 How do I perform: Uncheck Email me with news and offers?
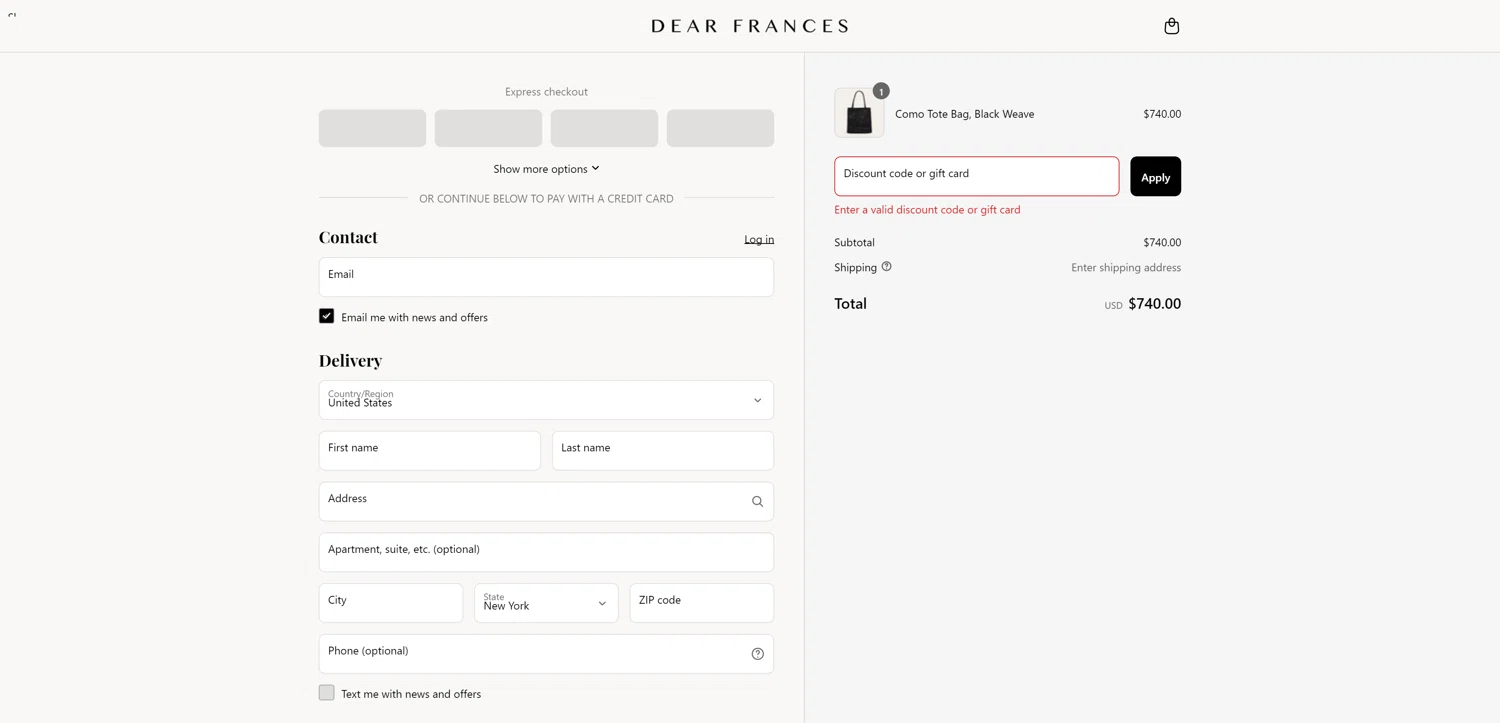click(x=326, y=316)
